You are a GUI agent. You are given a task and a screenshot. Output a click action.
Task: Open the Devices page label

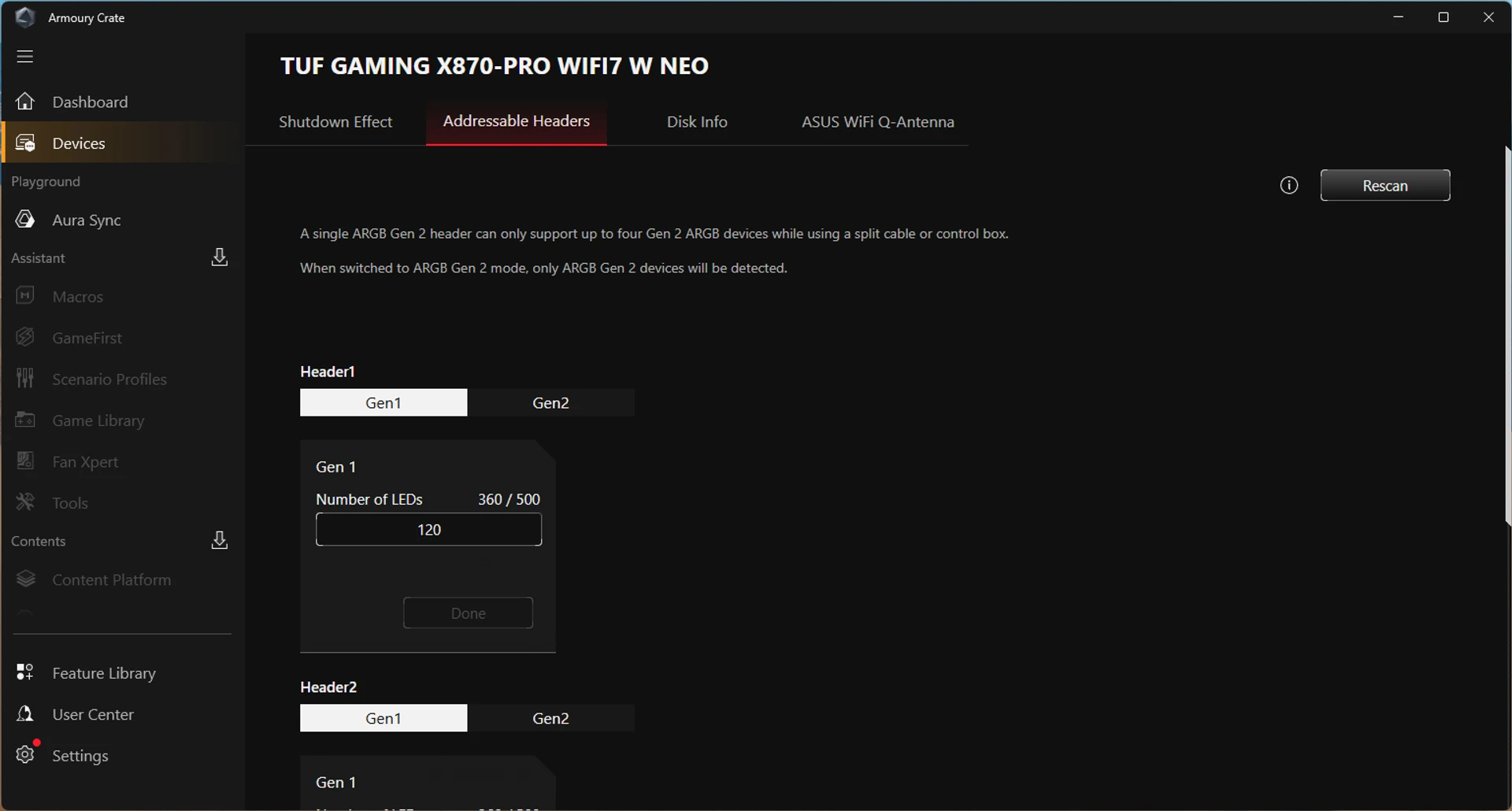pos(79,143)
